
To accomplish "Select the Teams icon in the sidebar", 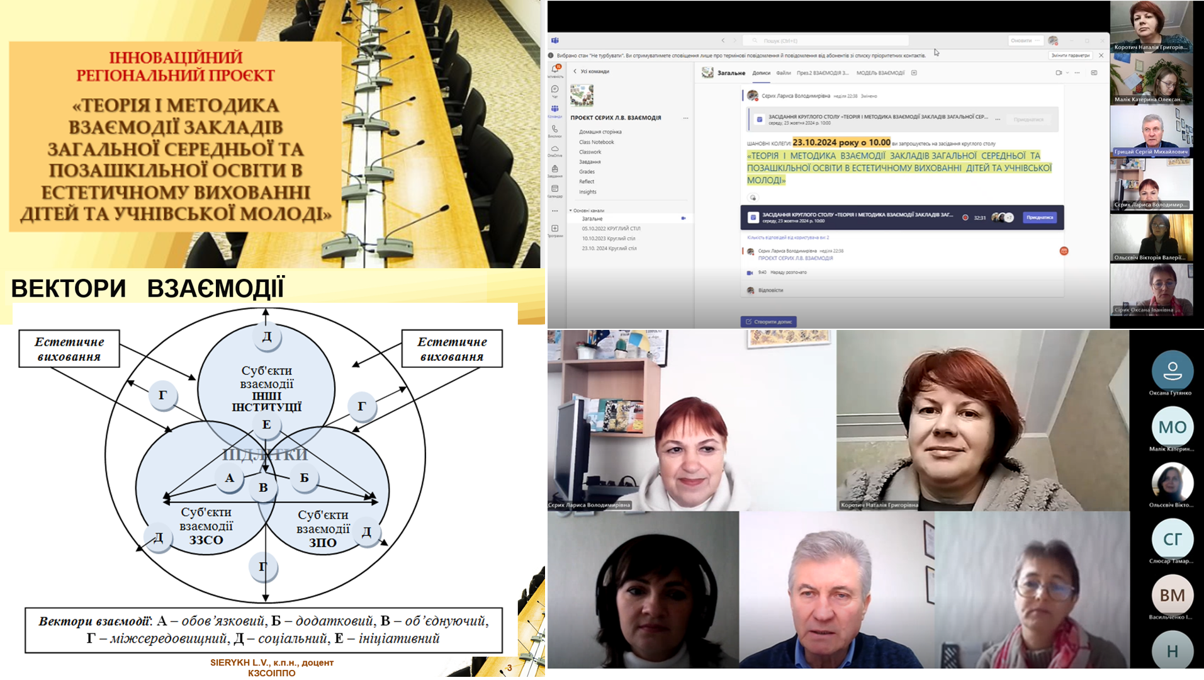I will [x=555, y=110].
